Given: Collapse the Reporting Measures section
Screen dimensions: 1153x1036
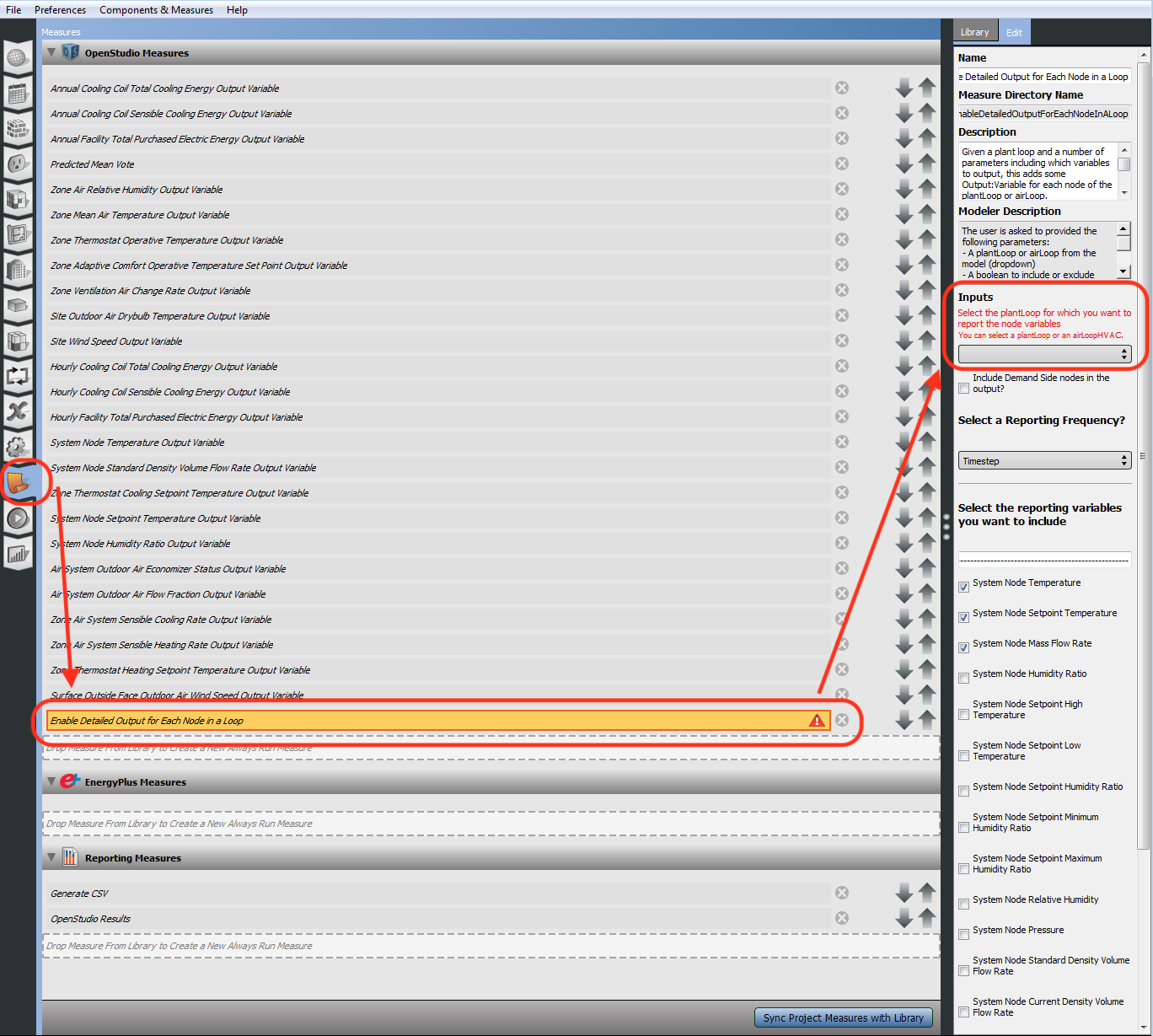Looking at the screenshot, I should tap(51, 857).
